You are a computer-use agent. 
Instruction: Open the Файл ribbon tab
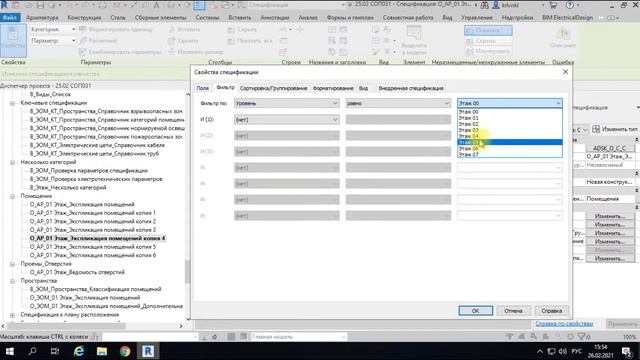(9, 18)
